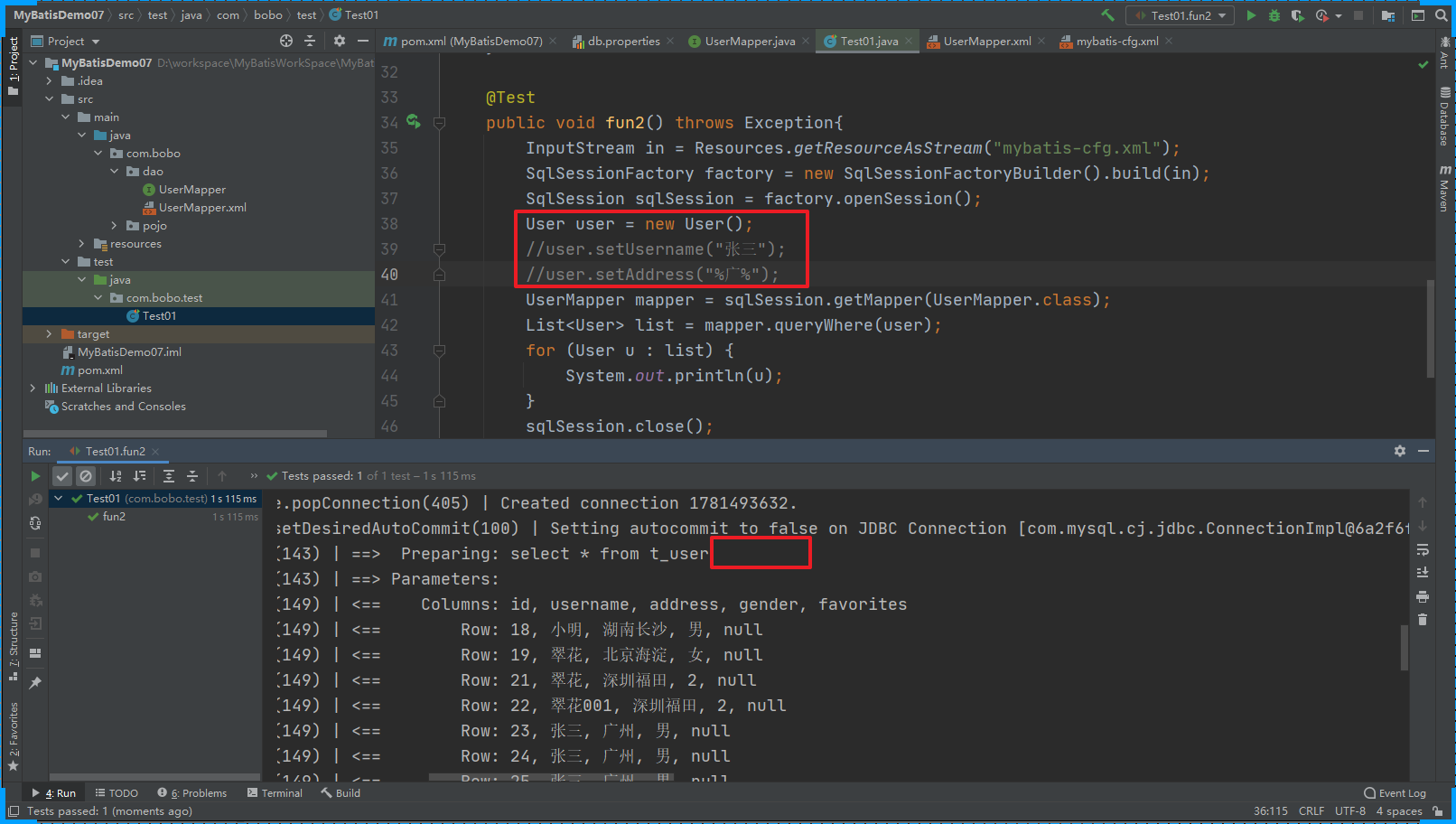Open the TODO tool window
Viewport: 1456px width, 824px height.
click(117, 793)
